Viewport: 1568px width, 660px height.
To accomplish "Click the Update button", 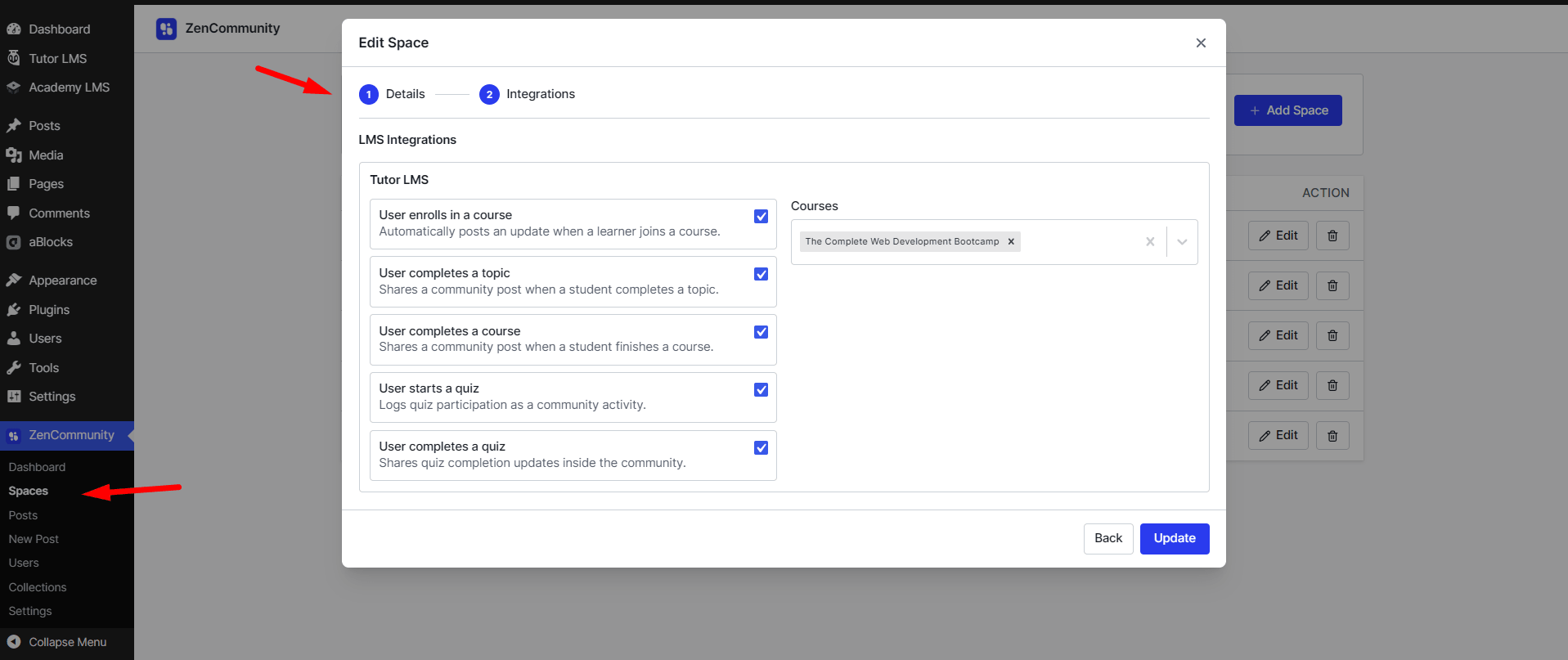I will click(x=1175, y=539).
